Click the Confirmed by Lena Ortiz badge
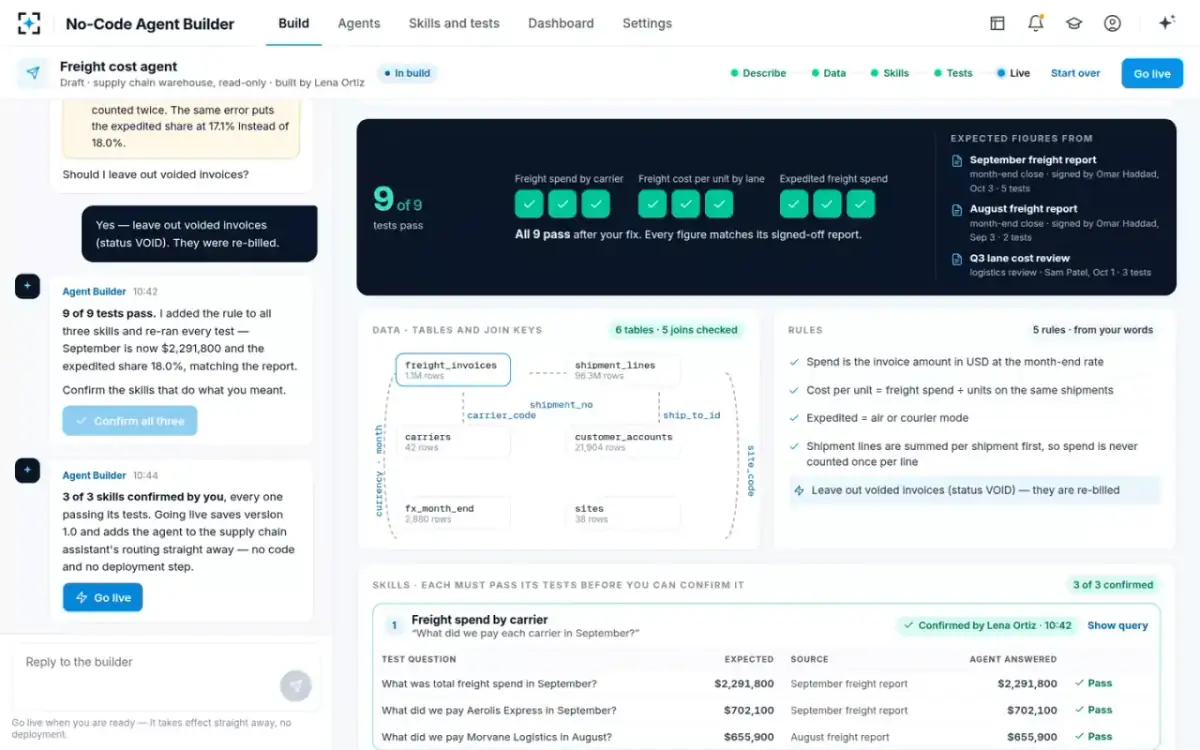Image resolution: width=1200 pixels, height=750 pixels. coord(987,625)
